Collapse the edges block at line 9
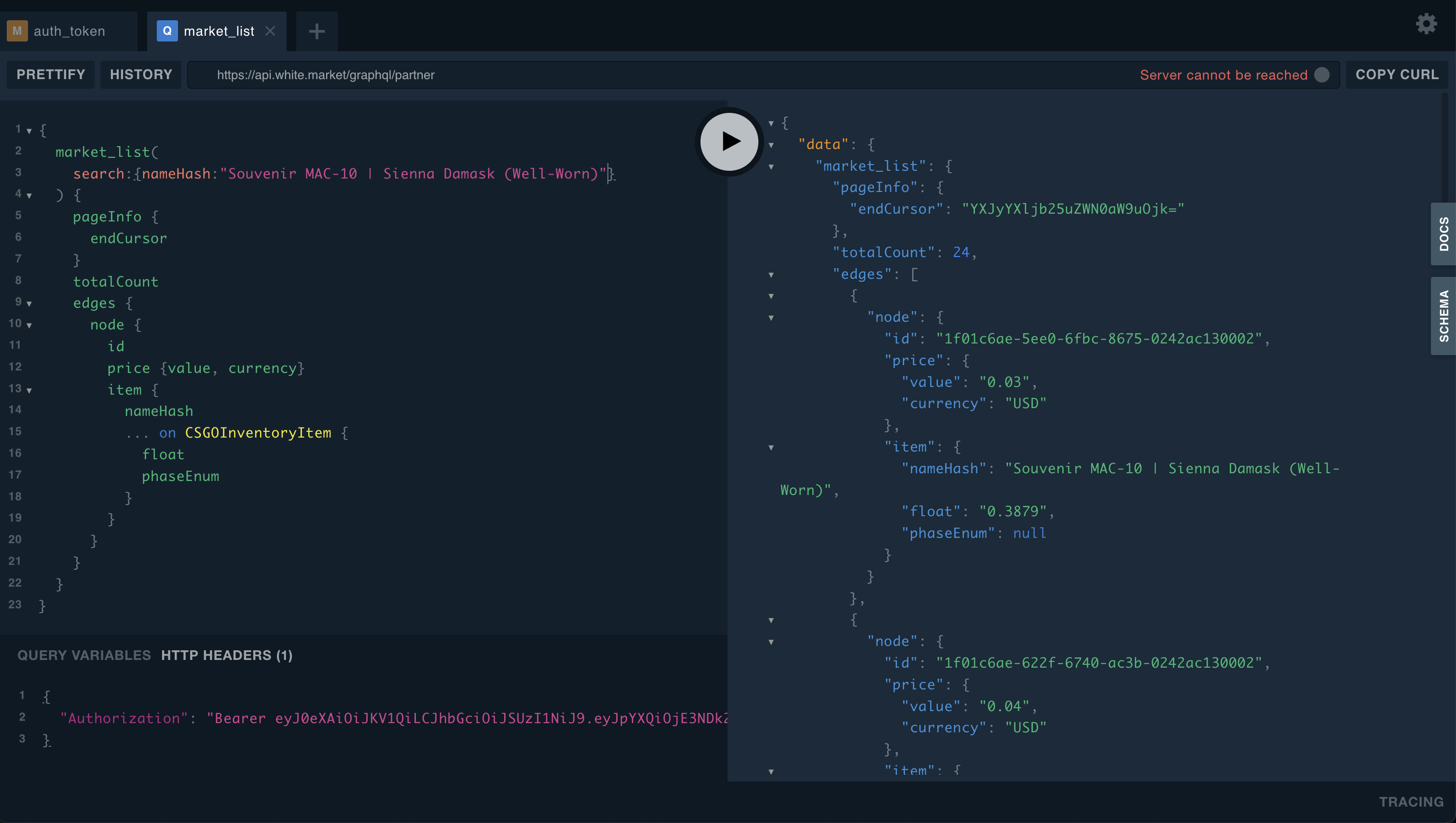Image resolution: width=1456 pixels, height=823 pixels. 29,303
